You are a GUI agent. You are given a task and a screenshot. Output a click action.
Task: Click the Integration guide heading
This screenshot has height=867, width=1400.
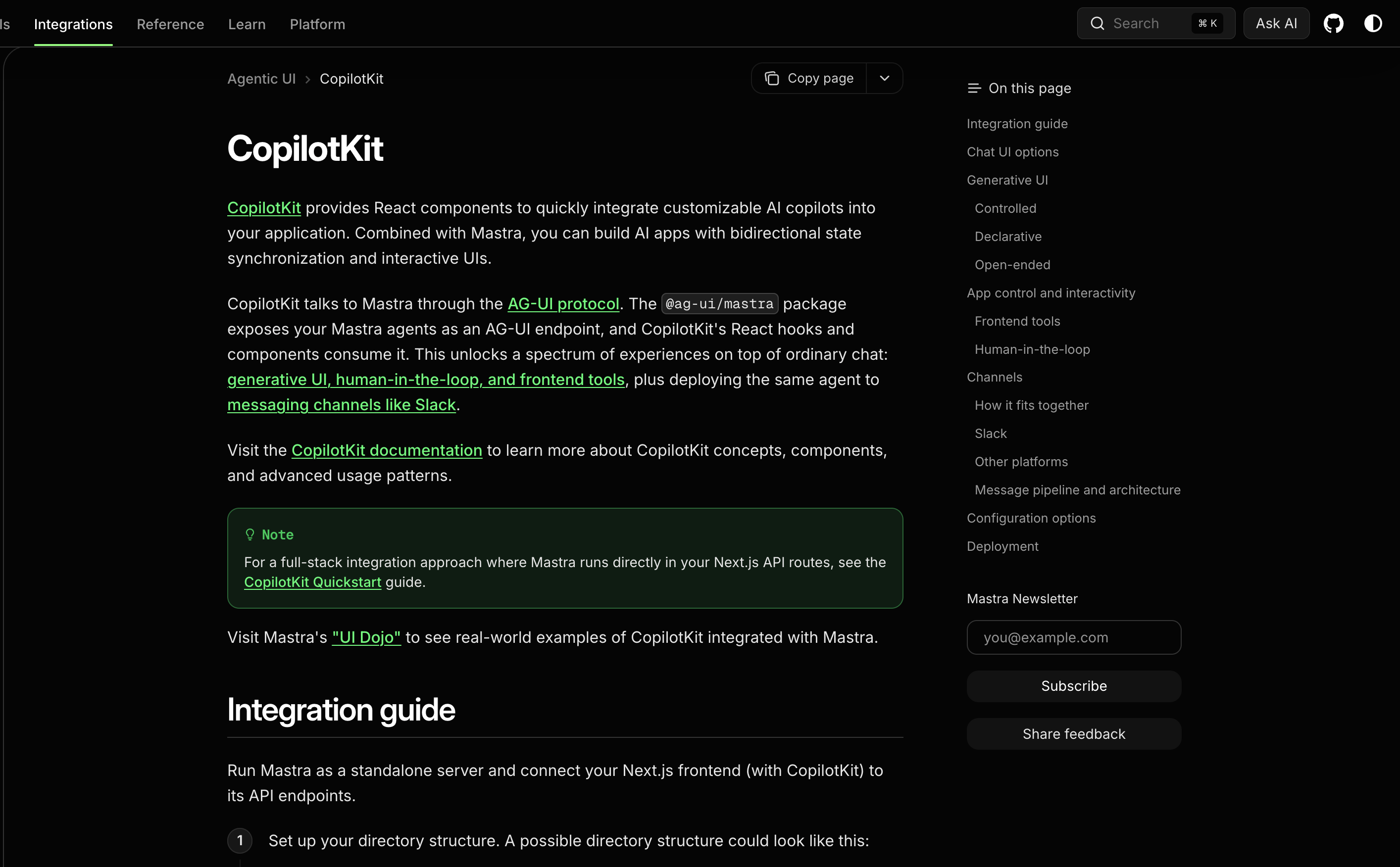[341, 710]
